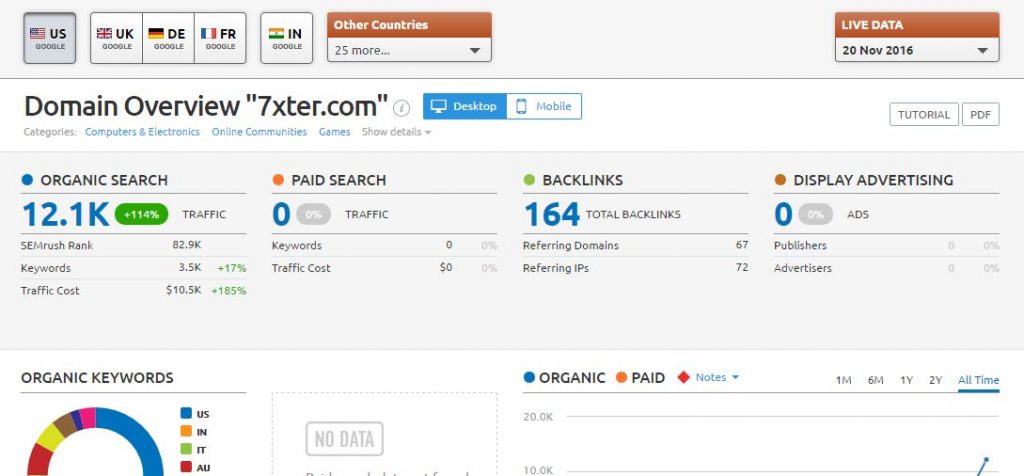This screenshot has height=476, width=1024.
Task: Click the AU red legend swatch
Action: (186, 468)
